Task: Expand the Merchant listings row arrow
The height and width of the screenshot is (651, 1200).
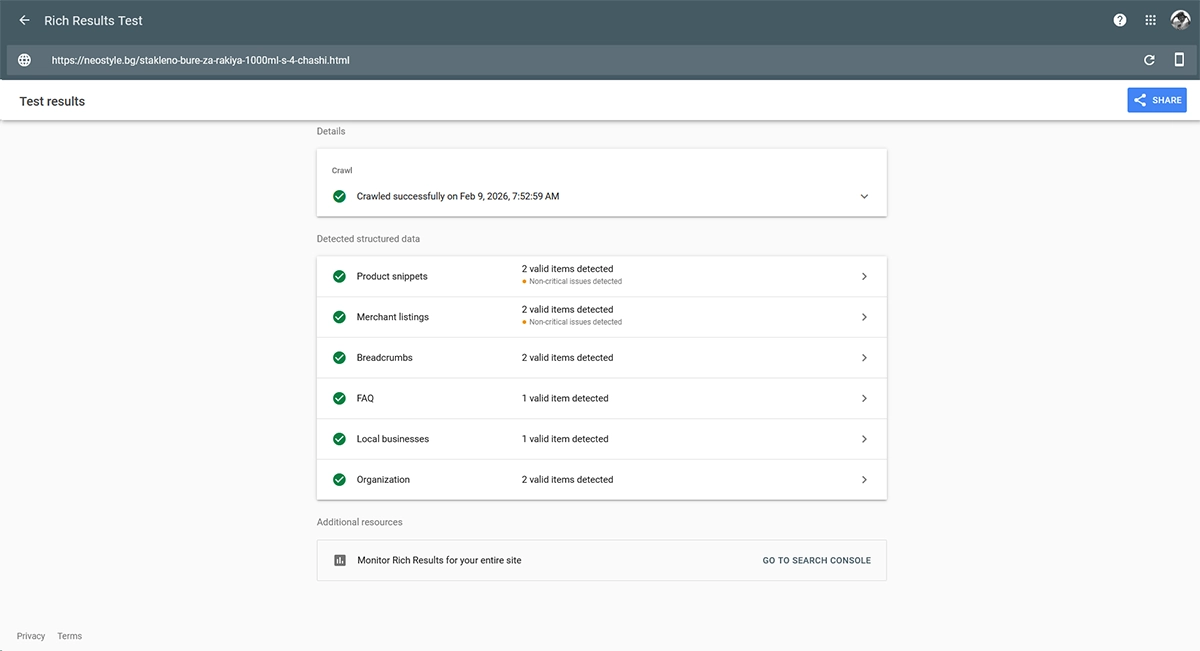Action: (x=864, y=317)
